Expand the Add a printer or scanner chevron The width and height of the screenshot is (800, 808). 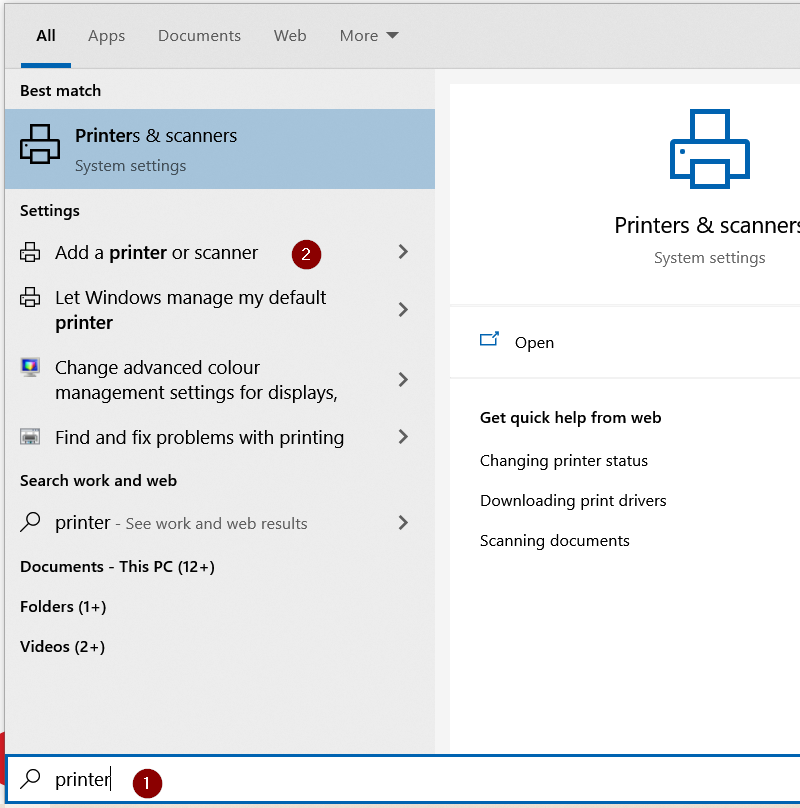tap(403, 254)
